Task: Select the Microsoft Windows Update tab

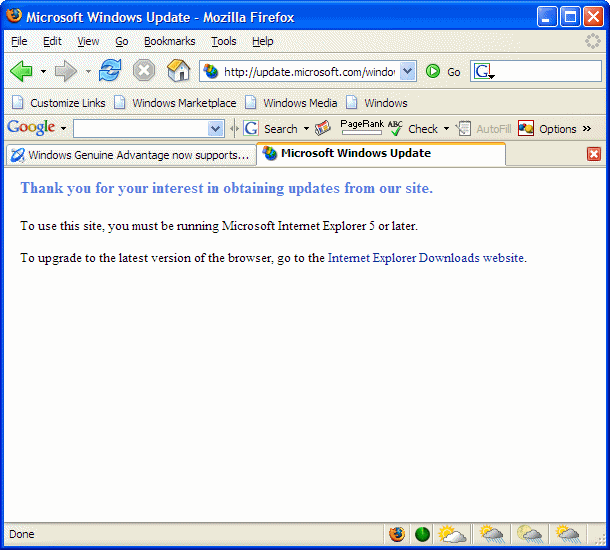Action: pyautogui.click(x=381, y=154)
